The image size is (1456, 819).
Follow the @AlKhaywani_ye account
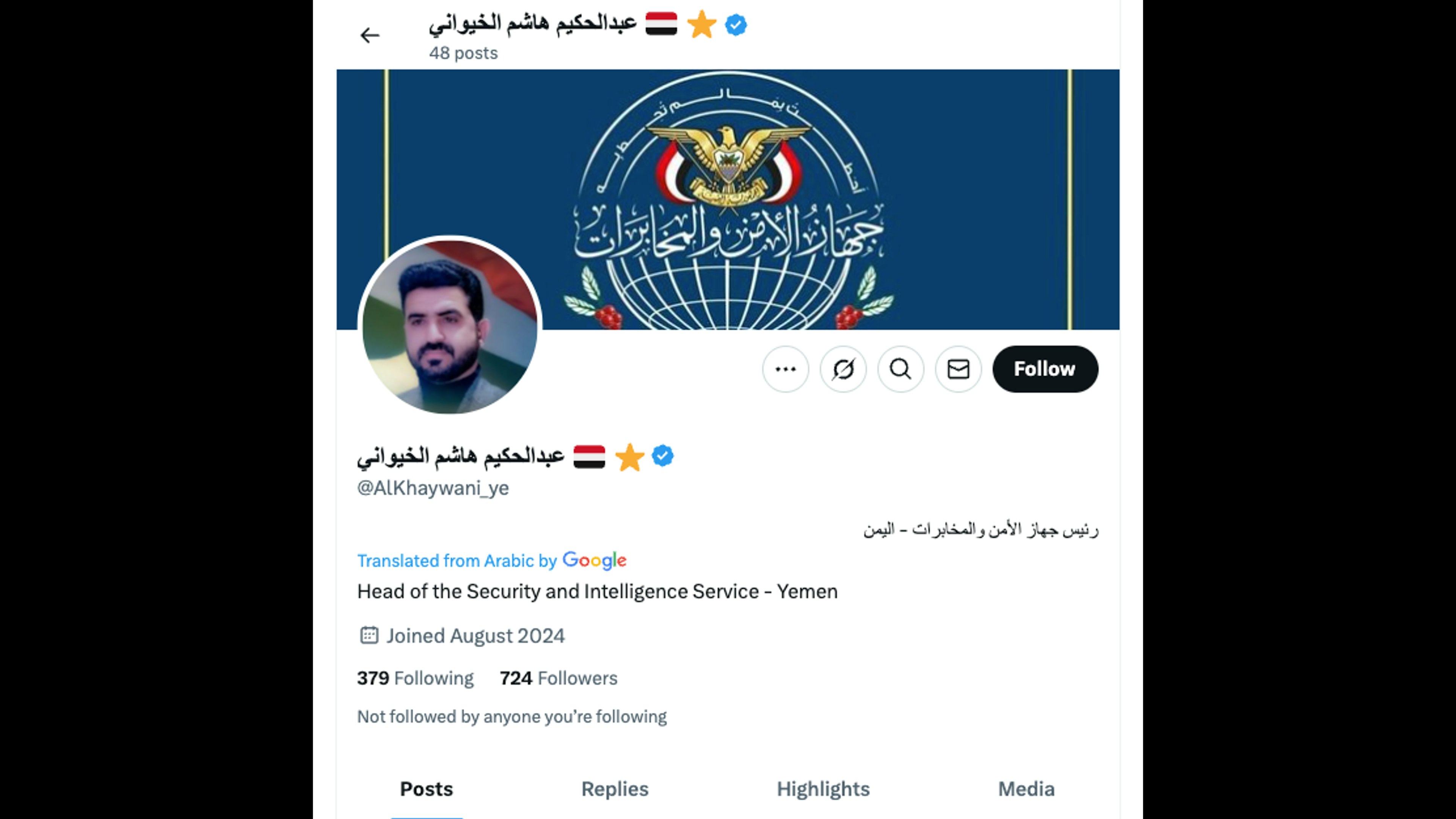(1045, 369)
